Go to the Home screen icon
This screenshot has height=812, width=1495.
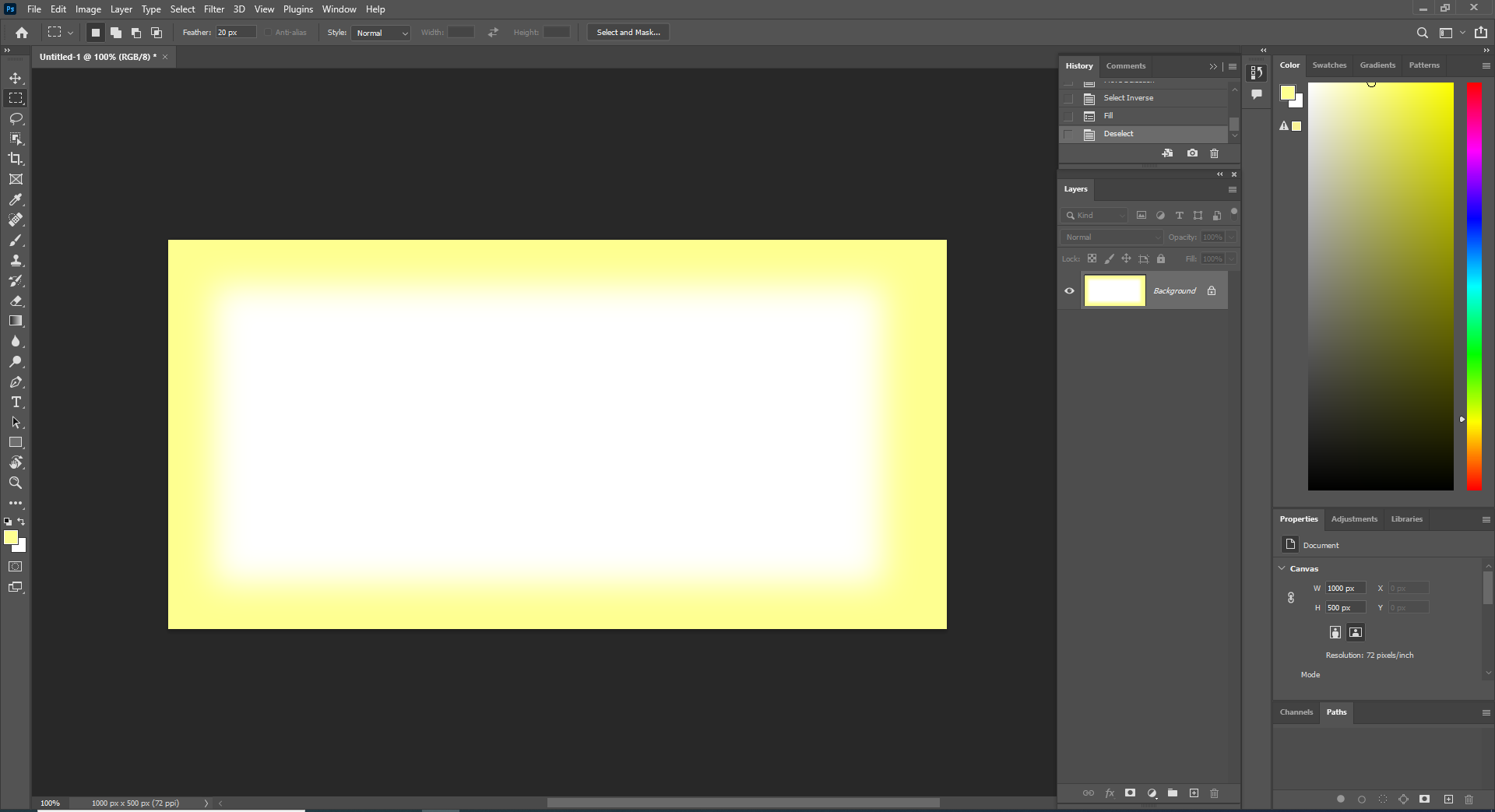point(22,33)
